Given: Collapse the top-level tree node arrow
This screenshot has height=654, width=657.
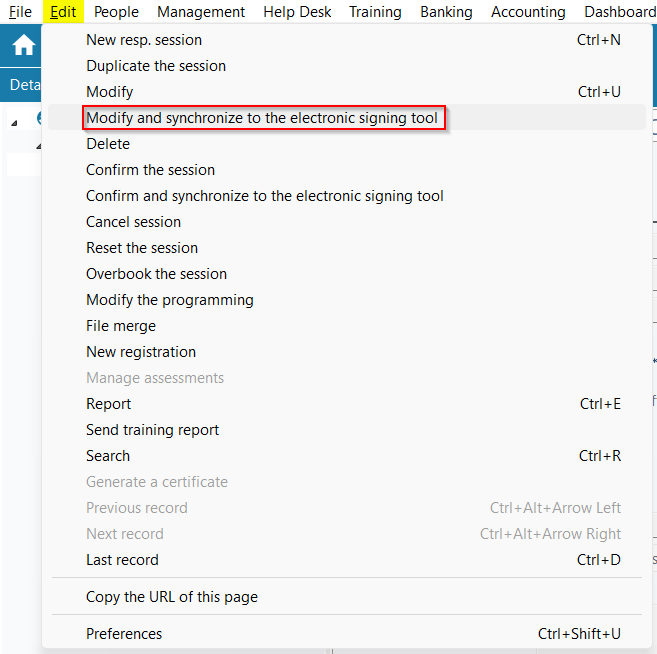Looking at the screenshot, I should (15, 122).
